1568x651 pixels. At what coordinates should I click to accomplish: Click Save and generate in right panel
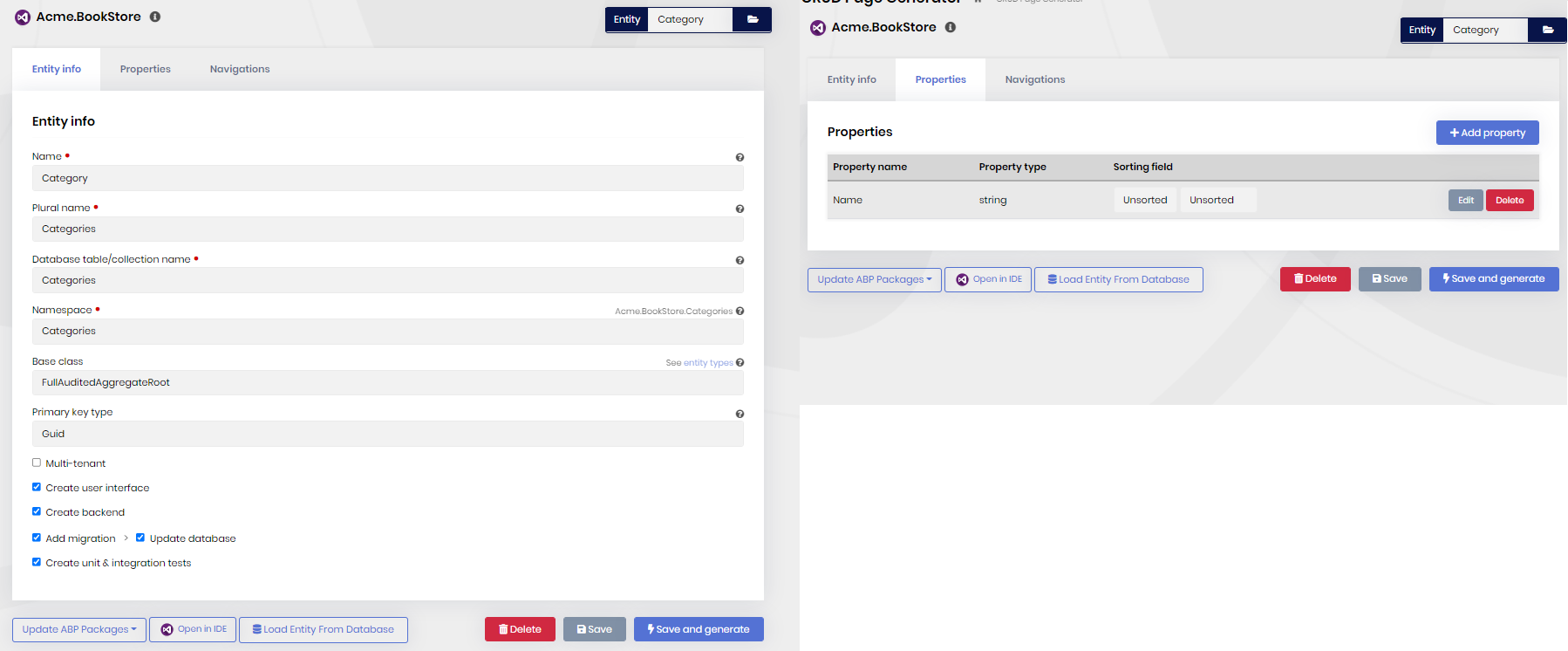pyautogui.click(x=1494, y=279)
